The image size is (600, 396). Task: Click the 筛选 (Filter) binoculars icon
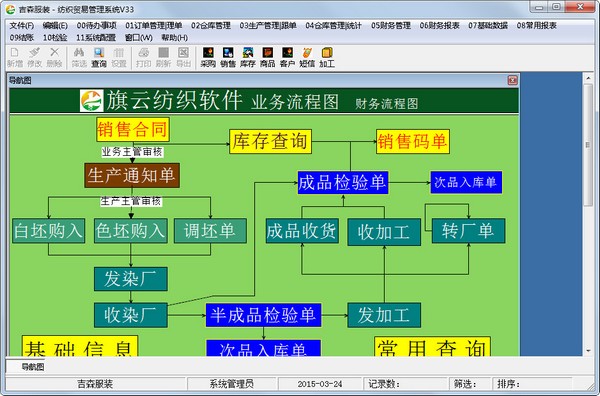pyautogui.click(x=79, y=57)
